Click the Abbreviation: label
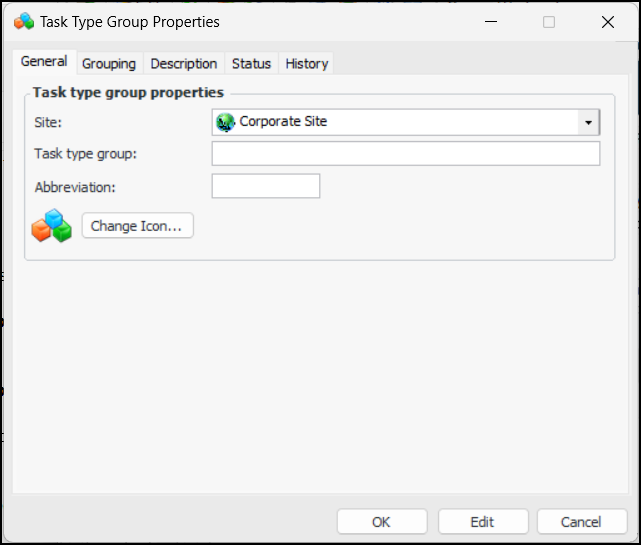 coord(75,187)
